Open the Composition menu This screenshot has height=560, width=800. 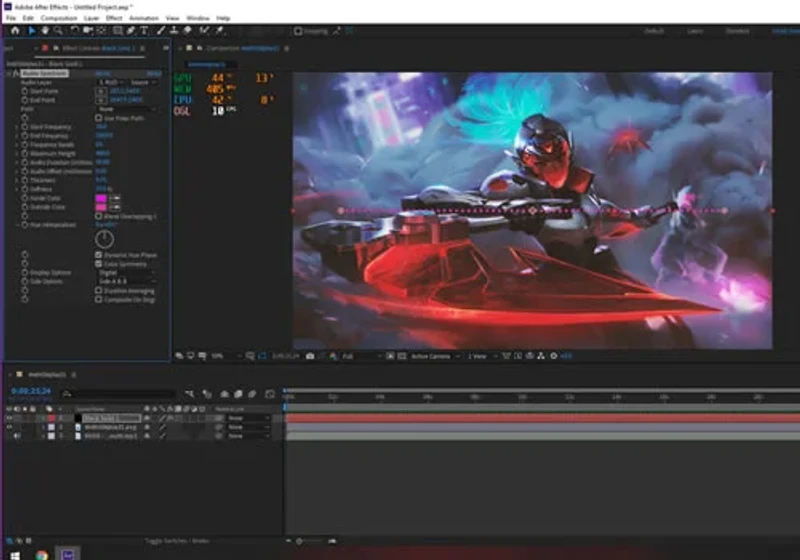pos(59,18)
